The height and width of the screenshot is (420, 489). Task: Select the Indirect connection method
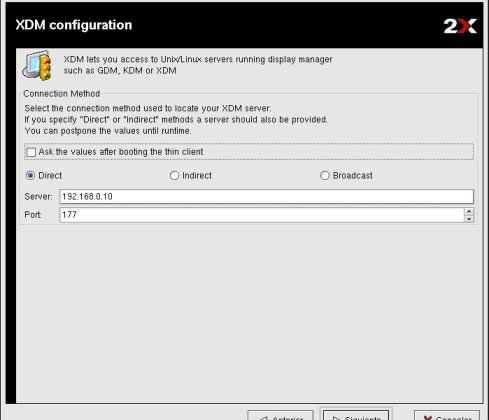pyautogui.click(x=174, y=175)
